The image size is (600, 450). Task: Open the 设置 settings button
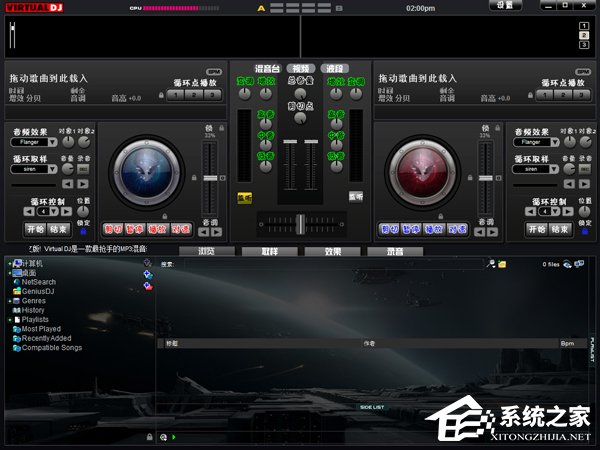[505, 5]
